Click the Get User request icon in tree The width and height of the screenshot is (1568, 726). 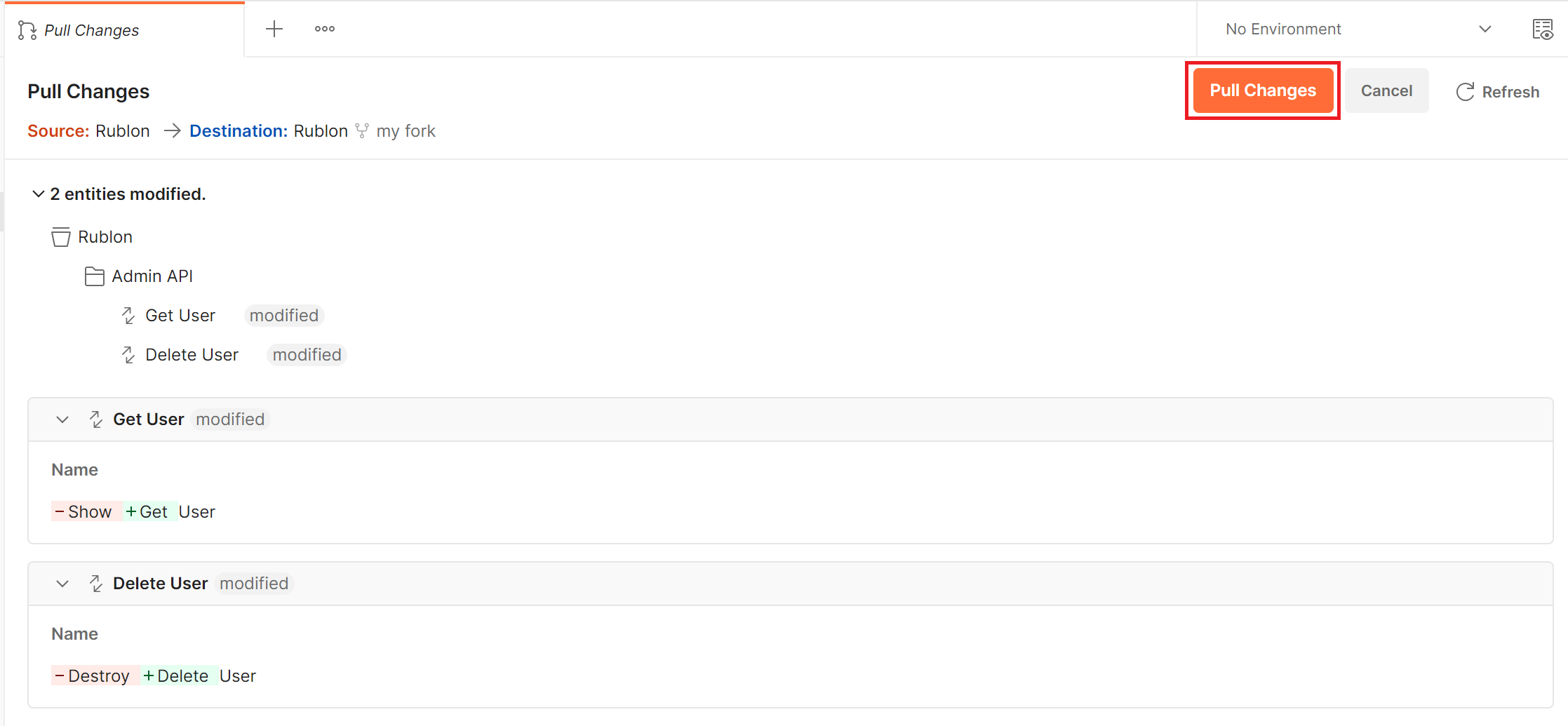[128, 316]
